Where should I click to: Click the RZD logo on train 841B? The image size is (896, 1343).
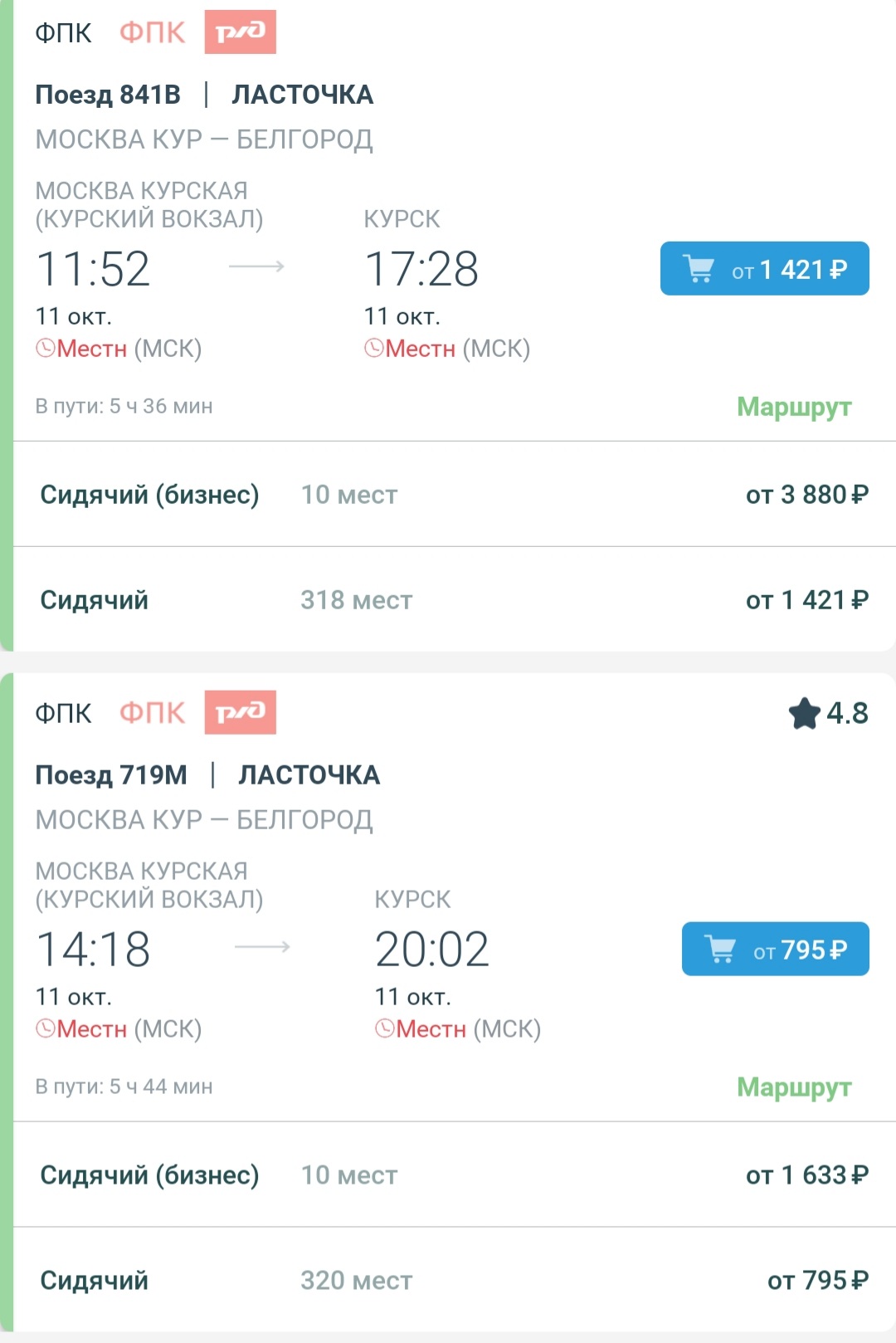(x=240, y=32)
